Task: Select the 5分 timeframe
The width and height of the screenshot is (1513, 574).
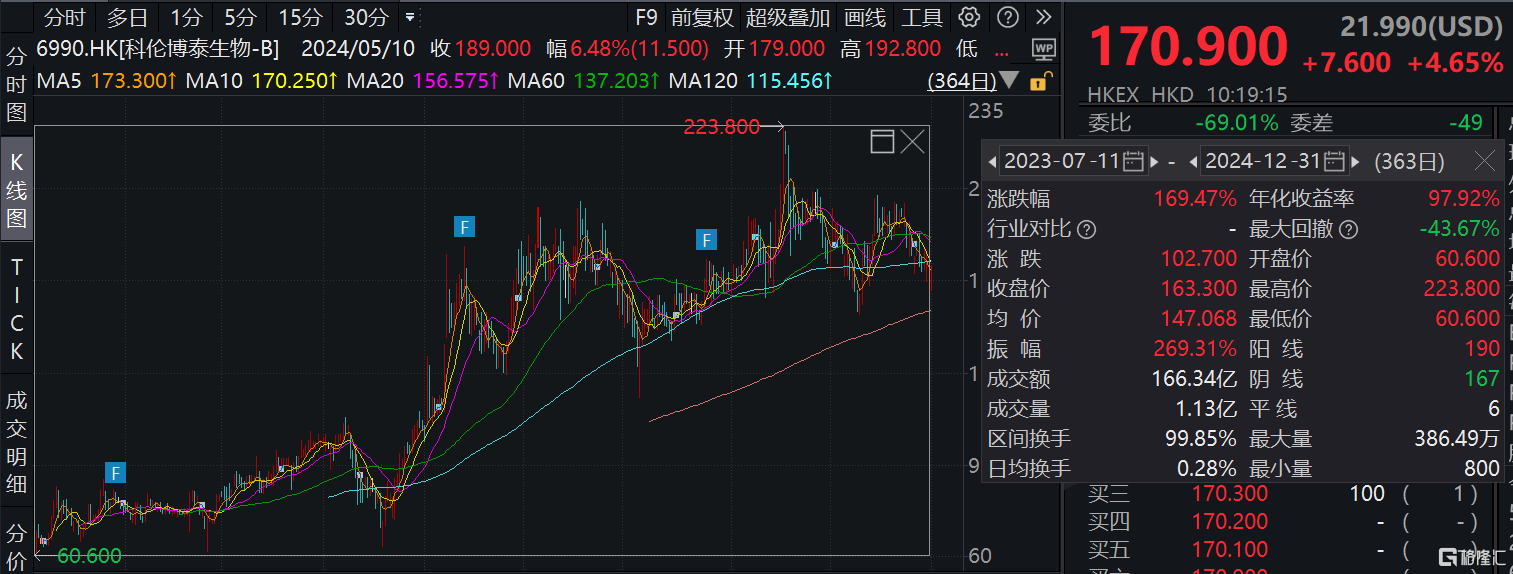Action: [x=240, y=17]
